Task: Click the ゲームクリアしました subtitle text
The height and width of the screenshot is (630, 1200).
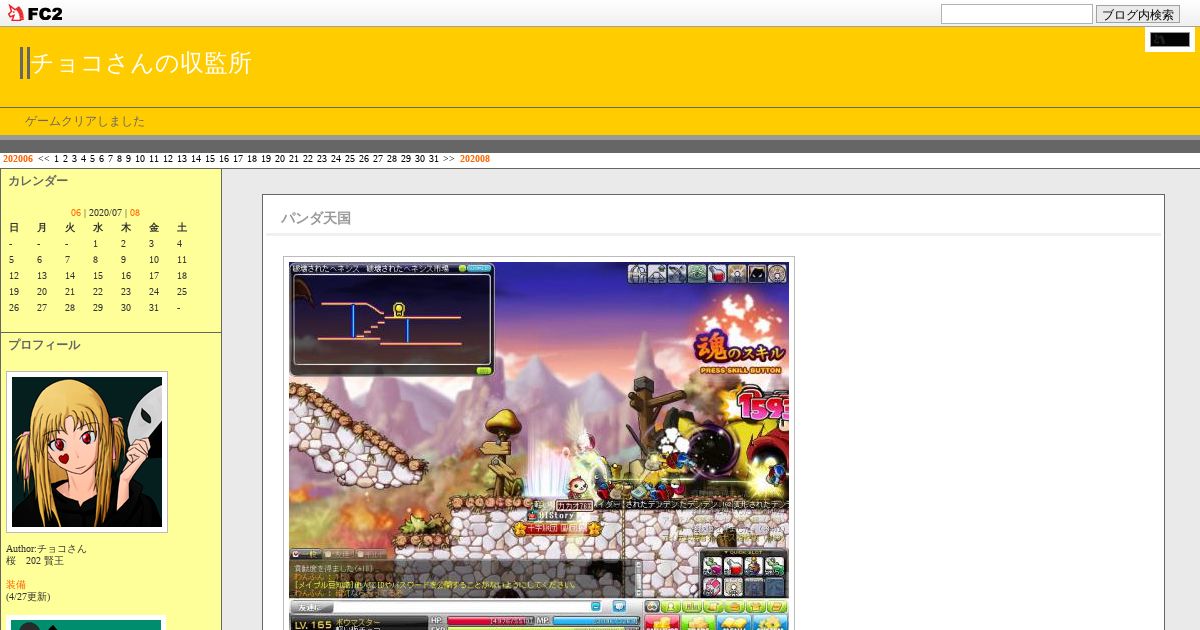Action: click(x=85, y=121)
